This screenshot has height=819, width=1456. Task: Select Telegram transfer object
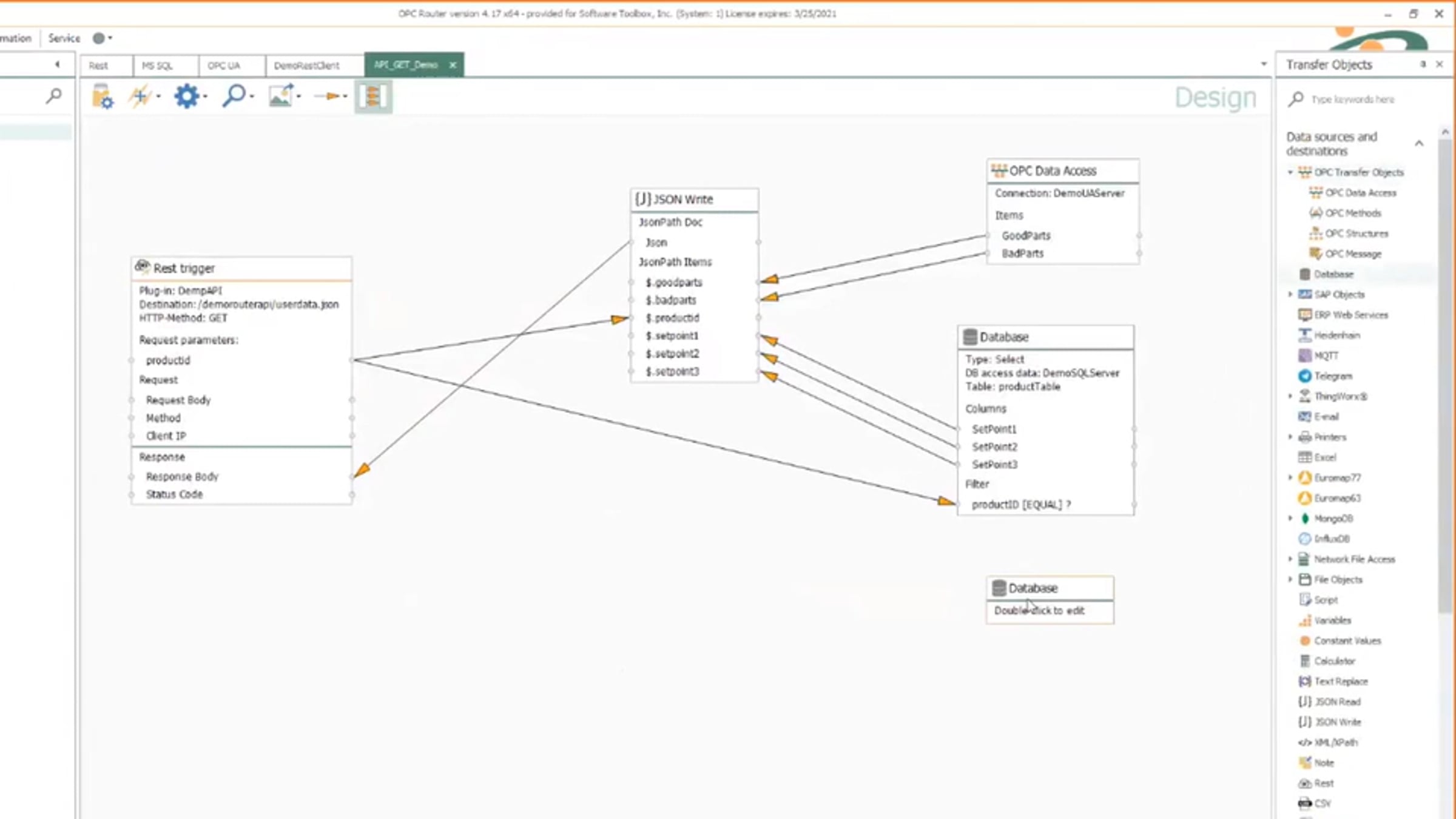click(x=1332, y=376)
